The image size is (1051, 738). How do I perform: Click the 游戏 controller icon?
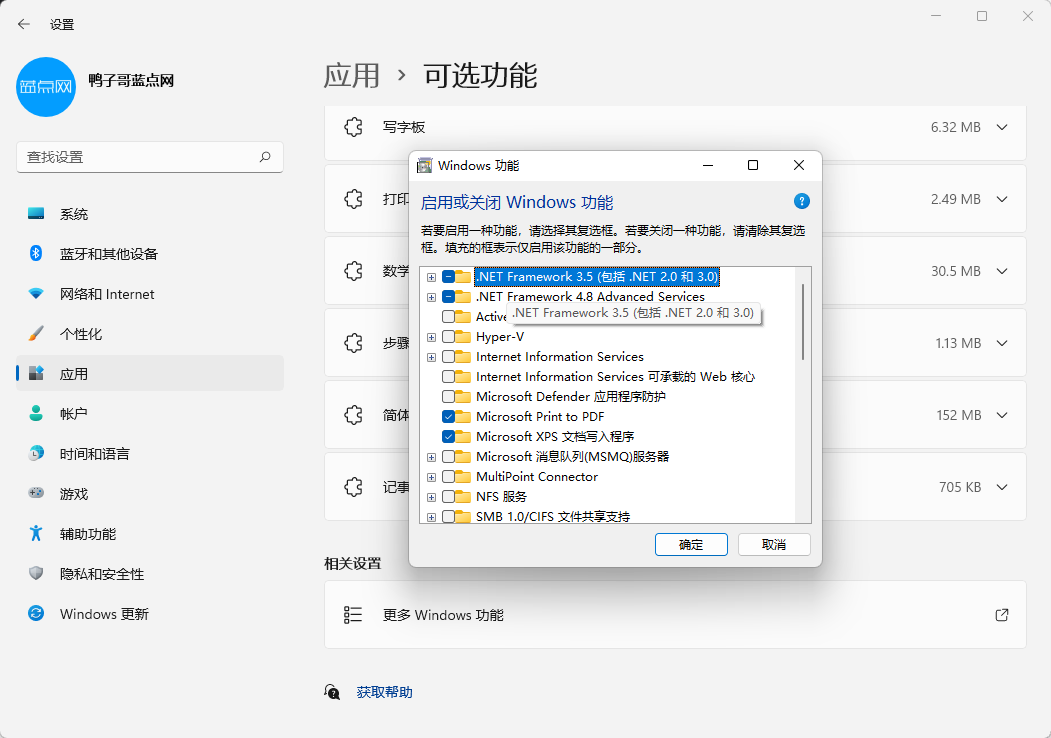(x=36, y=494)
